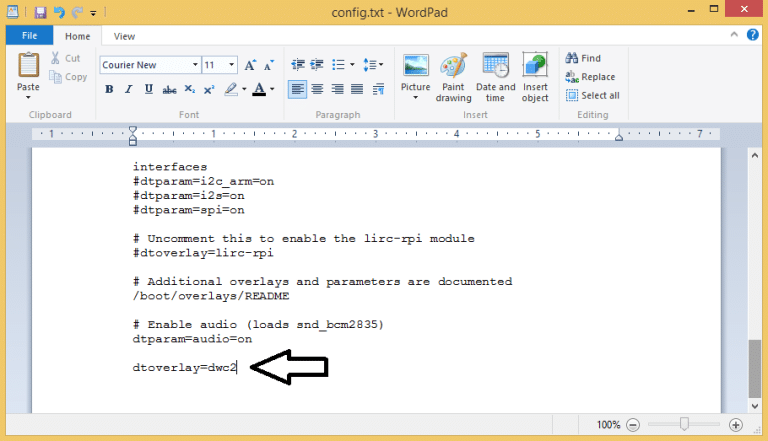
Task: Click the zoom slider handle
Action: pyautogui.click(x=684, y=424)
